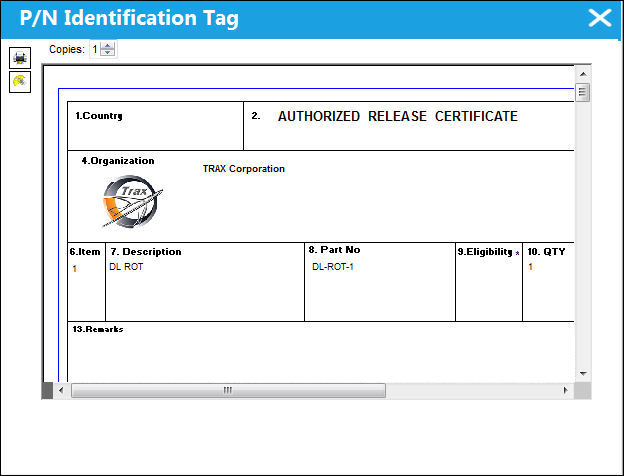The image size is (624, 476).
Task: Click horizontal scrollbar left arrow
Action: (61, 390)
